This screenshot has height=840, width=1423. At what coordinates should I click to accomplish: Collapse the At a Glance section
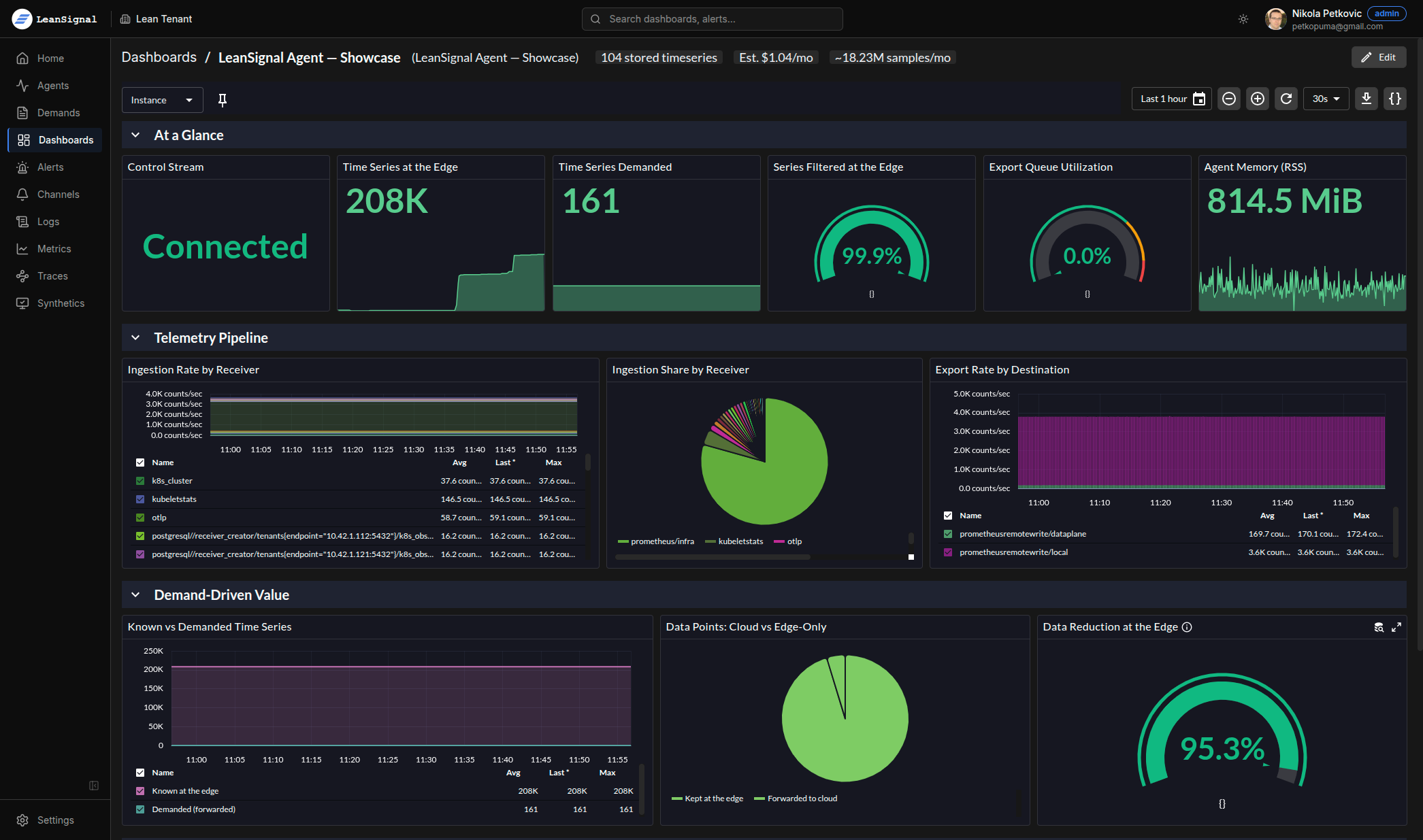(x=135, y=135)
